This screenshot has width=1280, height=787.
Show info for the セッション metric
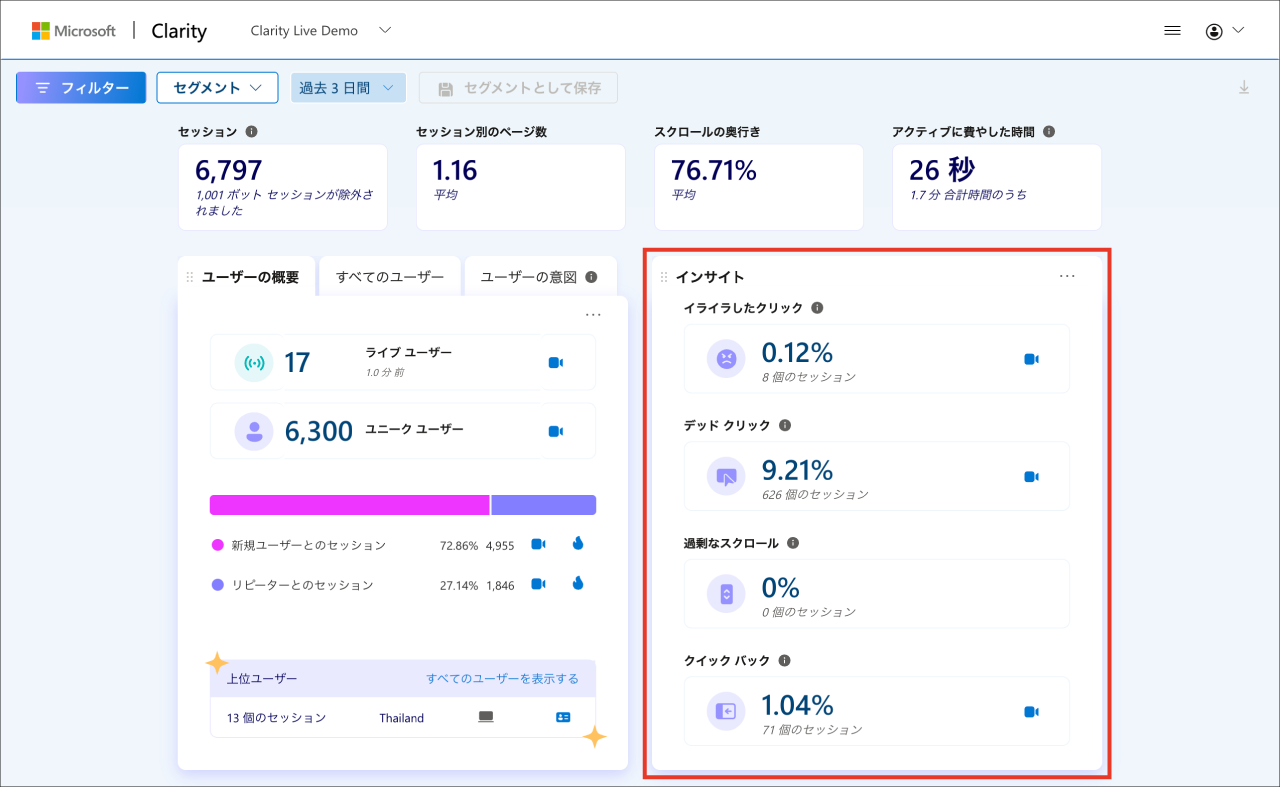tap(251, 132)
